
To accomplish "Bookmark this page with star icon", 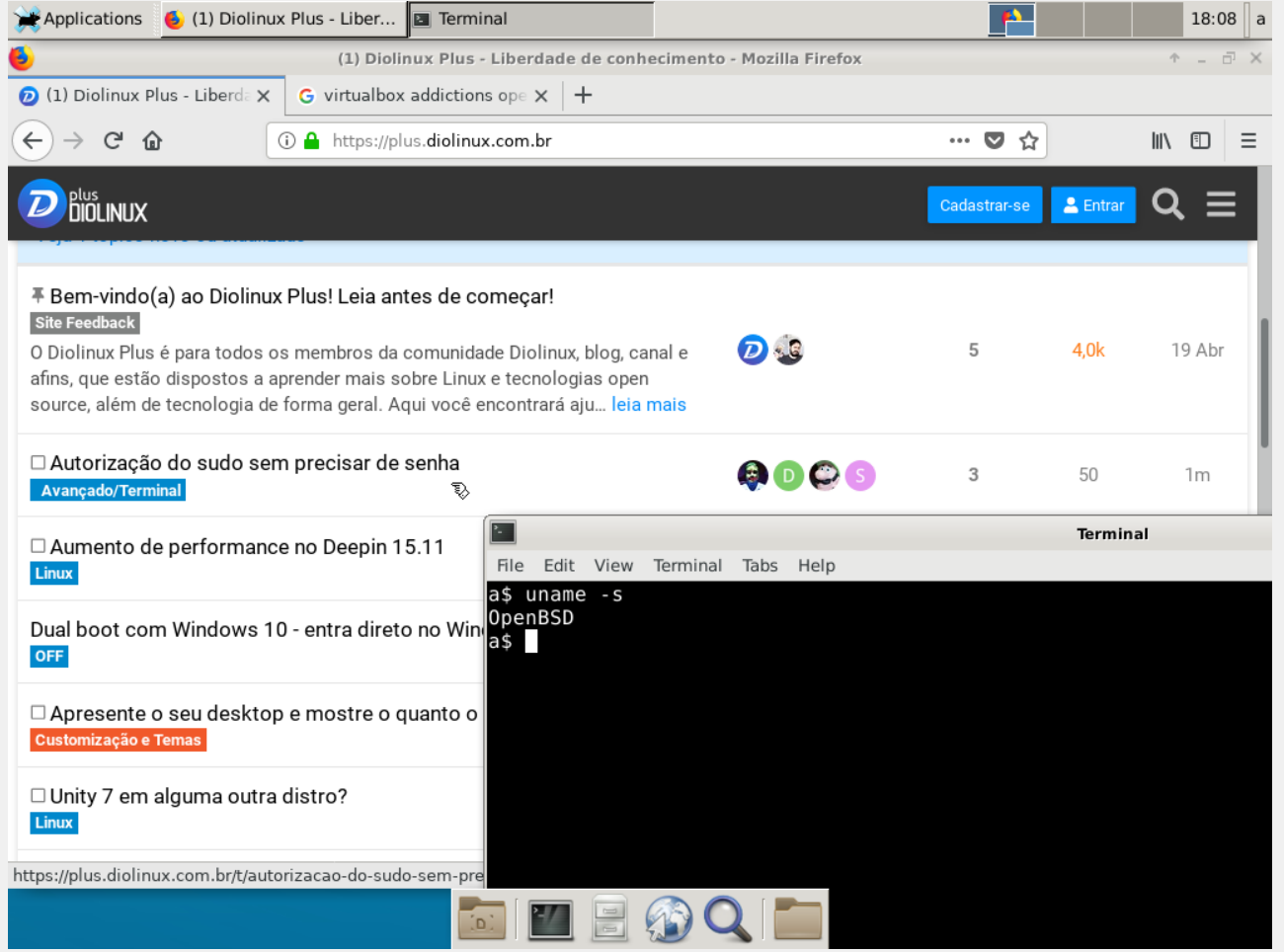I will click(x=1028, y=140).
